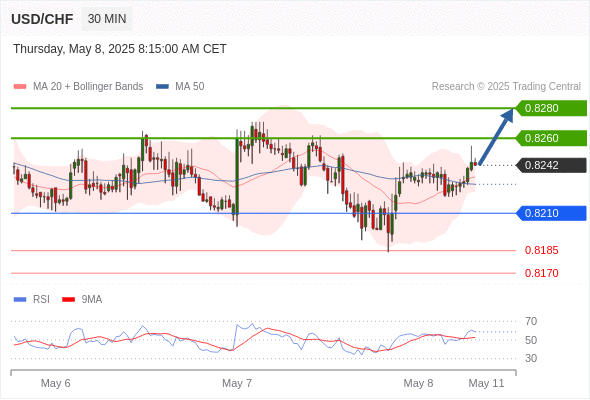Click the blue RSI legend swatch
This screenshot has width=590, height=400.
coord(20,300)
